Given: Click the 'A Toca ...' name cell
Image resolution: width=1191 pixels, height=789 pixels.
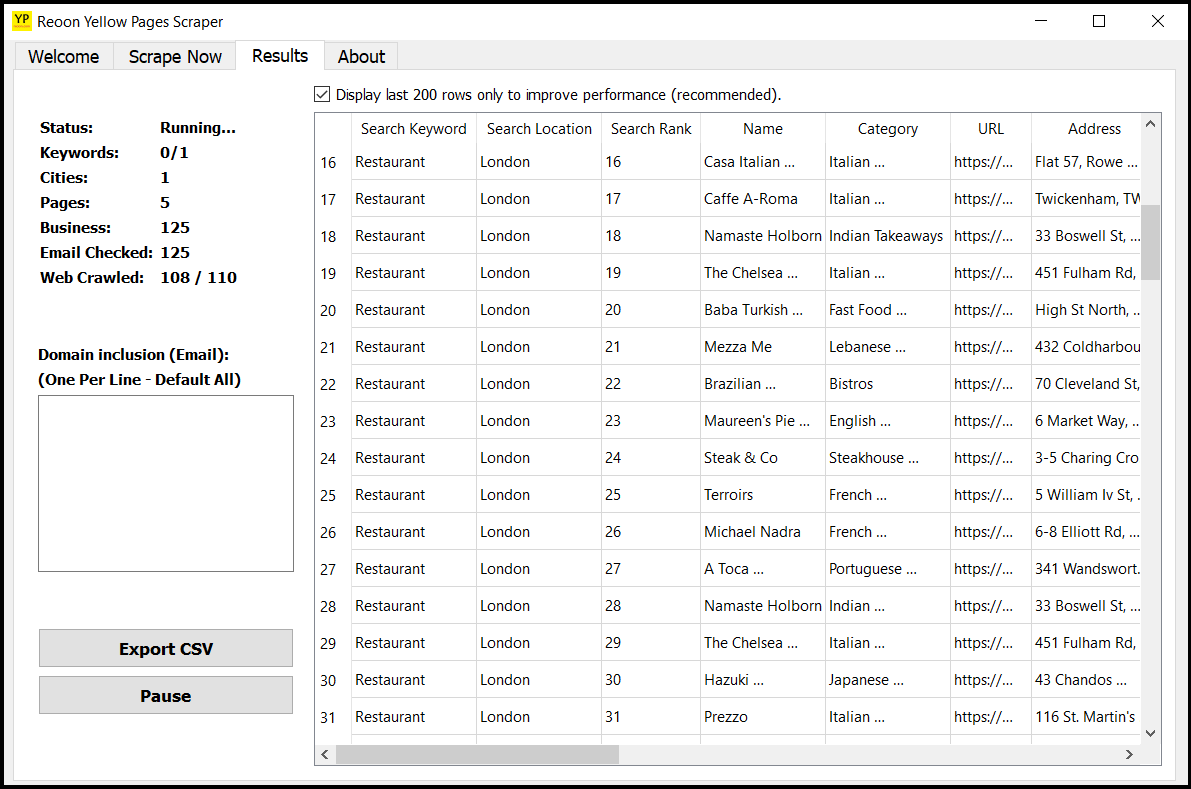Looking at the screenshot, I should pyautogui.click(x=763, y=569).
